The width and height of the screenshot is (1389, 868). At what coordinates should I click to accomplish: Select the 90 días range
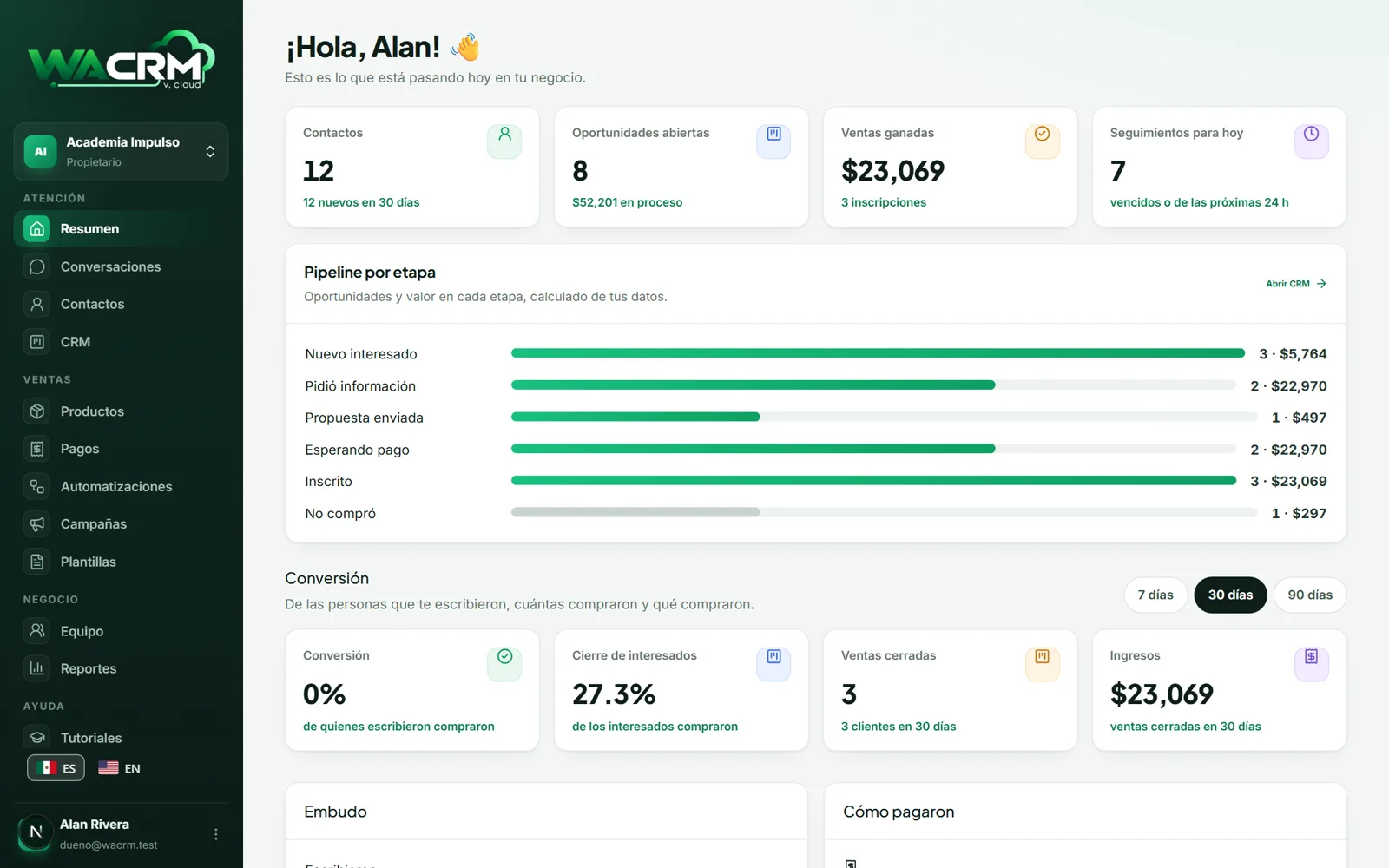pos(1310,595)
